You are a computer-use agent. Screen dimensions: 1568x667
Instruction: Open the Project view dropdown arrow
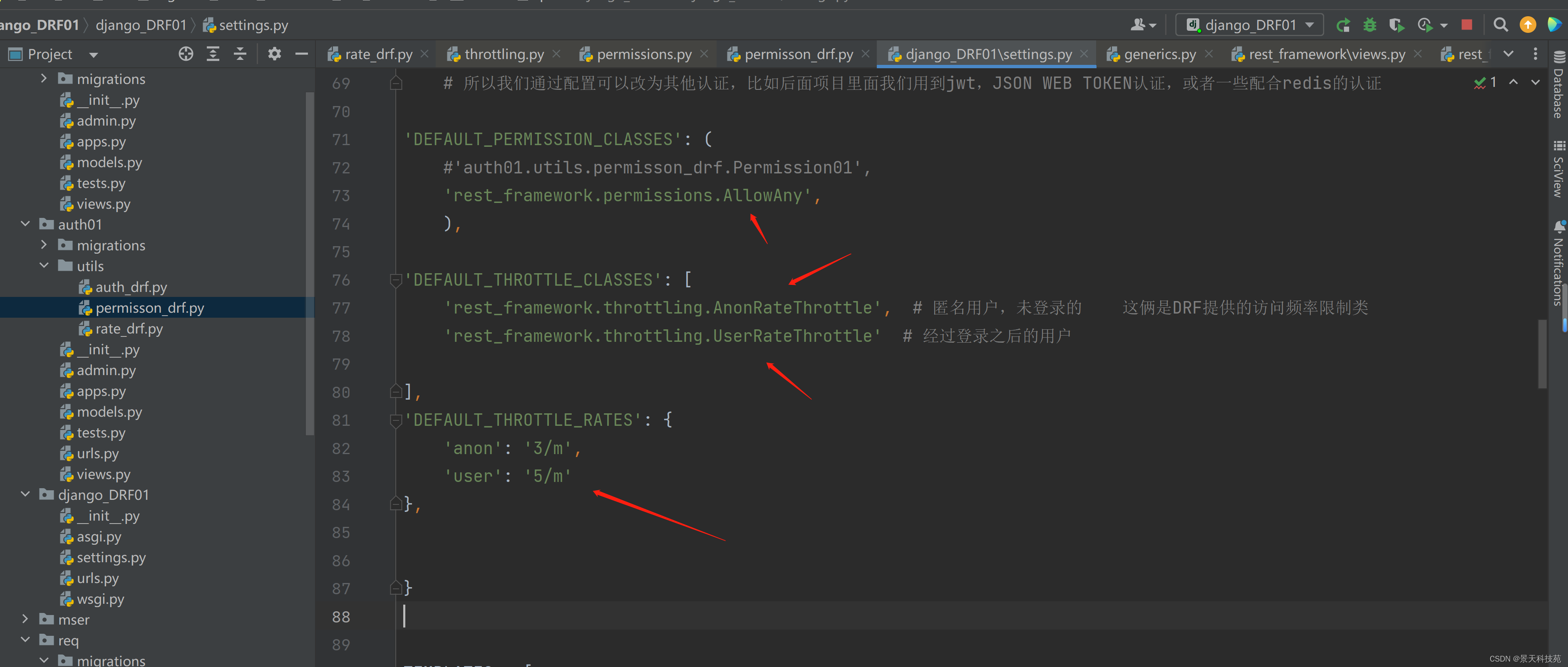click(93, 55)
